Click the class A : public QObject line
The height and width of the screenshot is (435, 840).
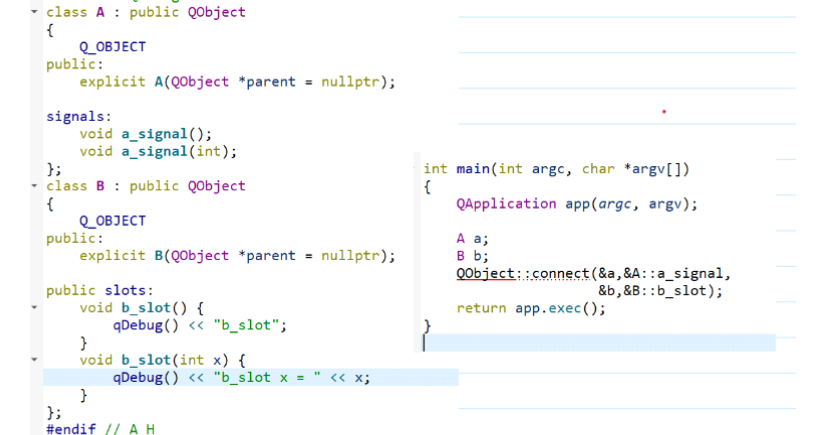(x=146, y=12)
